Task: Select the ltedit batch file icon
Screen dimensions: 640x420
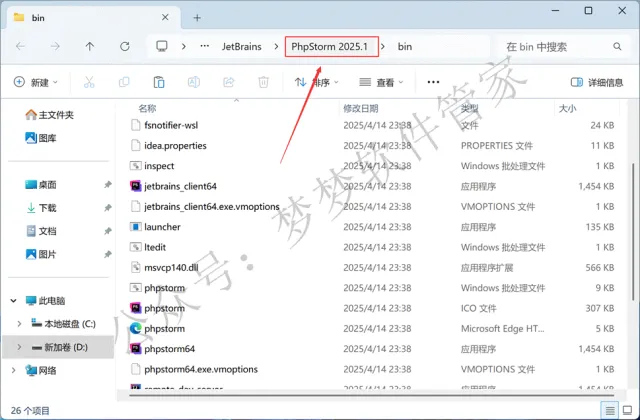Action: tap(136, 247)
